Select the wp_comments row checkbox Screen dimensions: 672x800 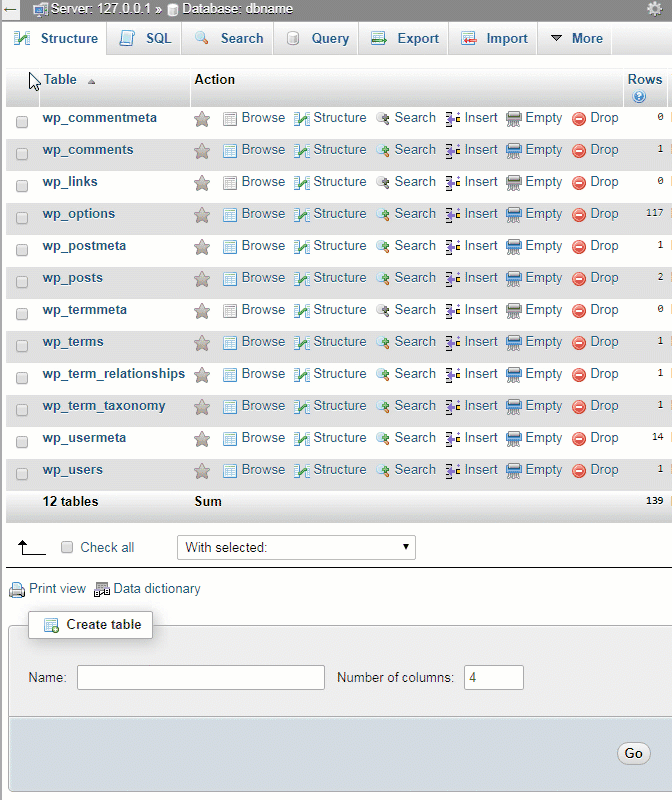click(22, 154)
